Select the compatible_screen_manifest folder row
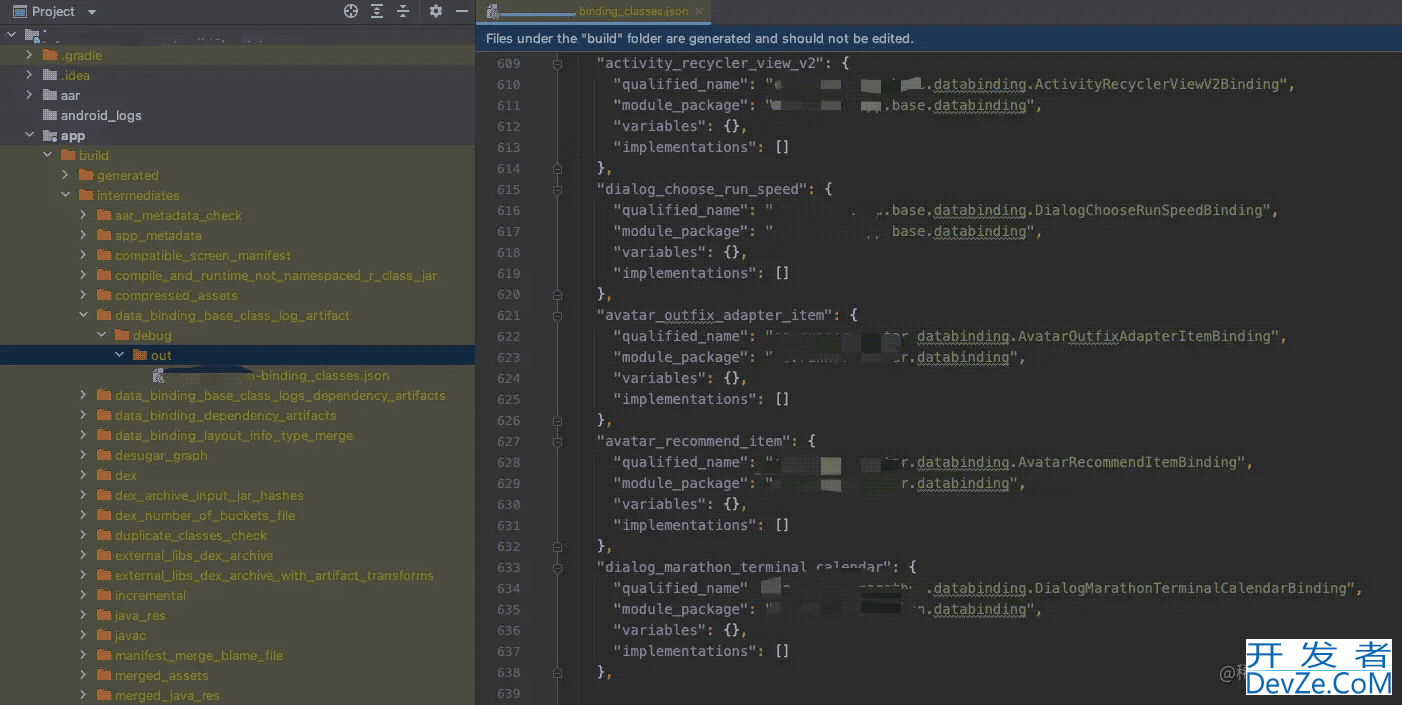Image resolution: width=1402 pixels, height=705 pixels. coord(237,255)
